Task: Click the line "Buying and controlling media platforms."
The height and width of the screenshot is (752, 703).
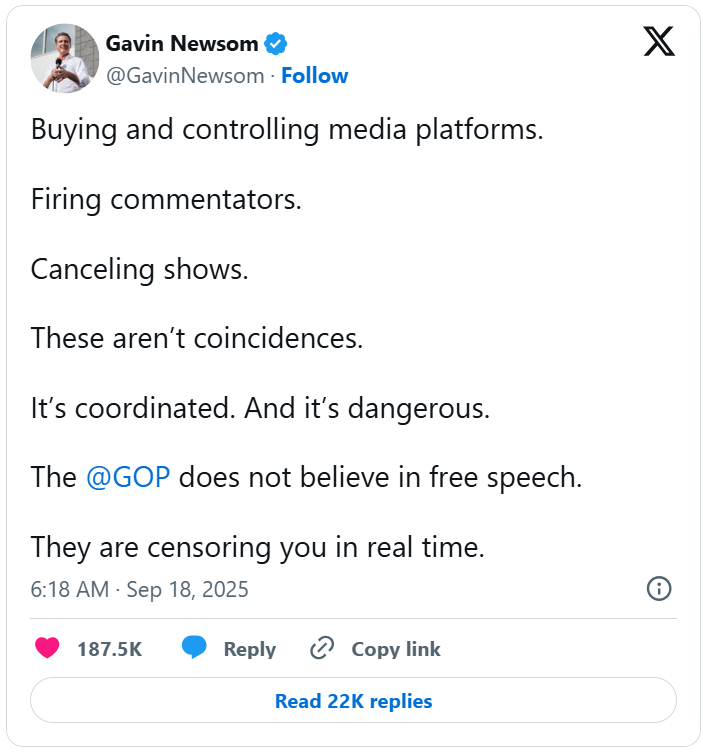Action: tap(287, 130)
